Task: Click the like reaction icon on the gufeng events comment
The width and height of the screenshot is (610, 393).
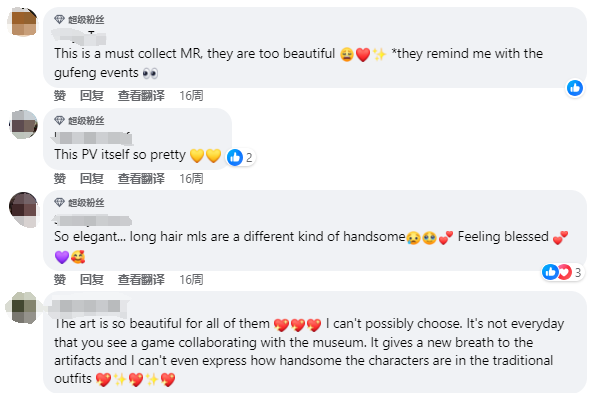Action: click(575, 88)
